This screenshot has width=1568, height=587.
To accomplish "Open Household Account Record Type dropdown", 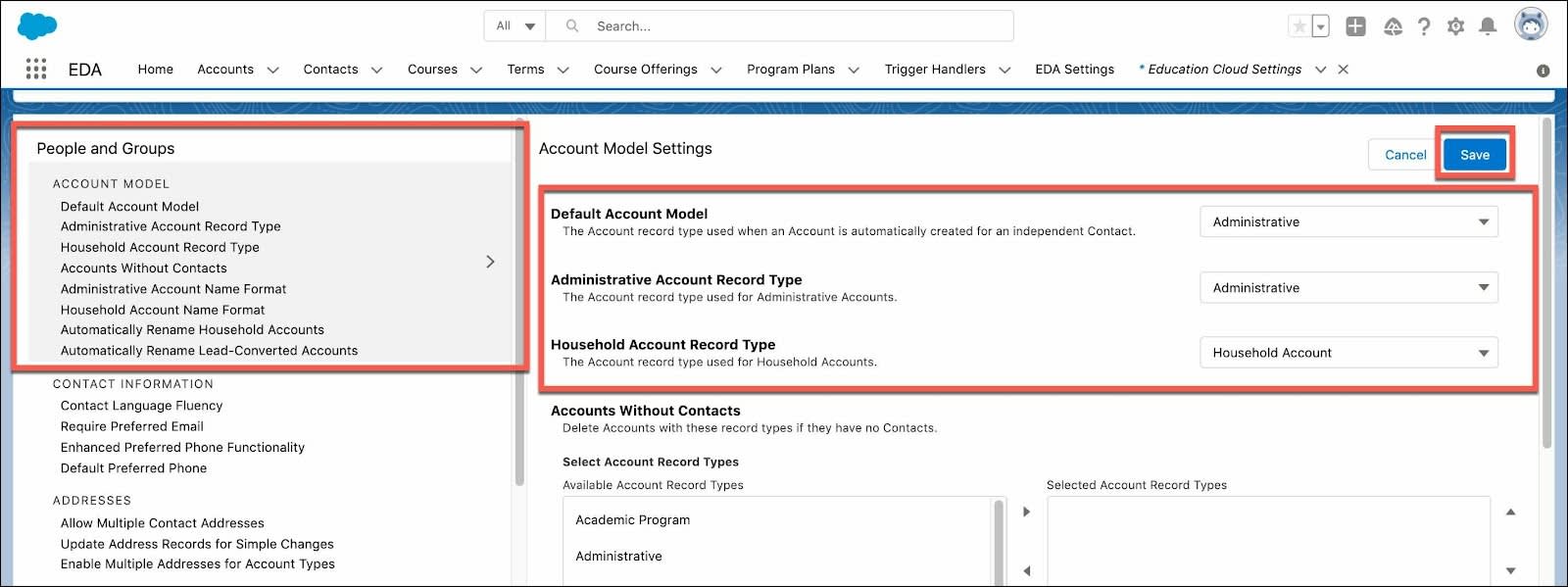I will (1348, 352).
